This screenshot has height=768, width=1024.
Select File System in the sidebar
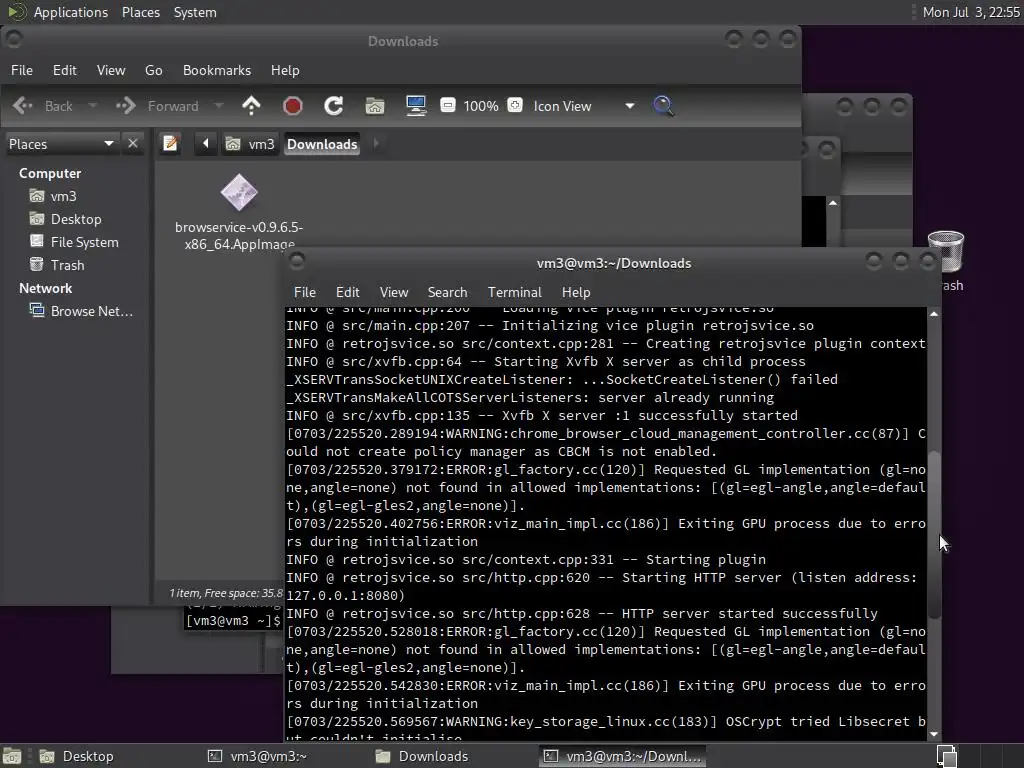pyautogui.click(x=84, y=242)
